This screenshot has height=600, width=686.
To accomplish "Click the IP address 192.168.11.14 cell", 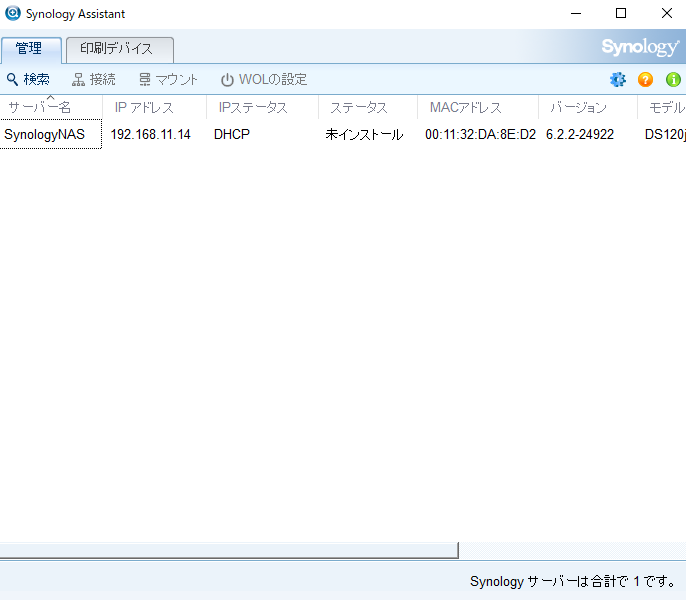I will pos(150,134).
